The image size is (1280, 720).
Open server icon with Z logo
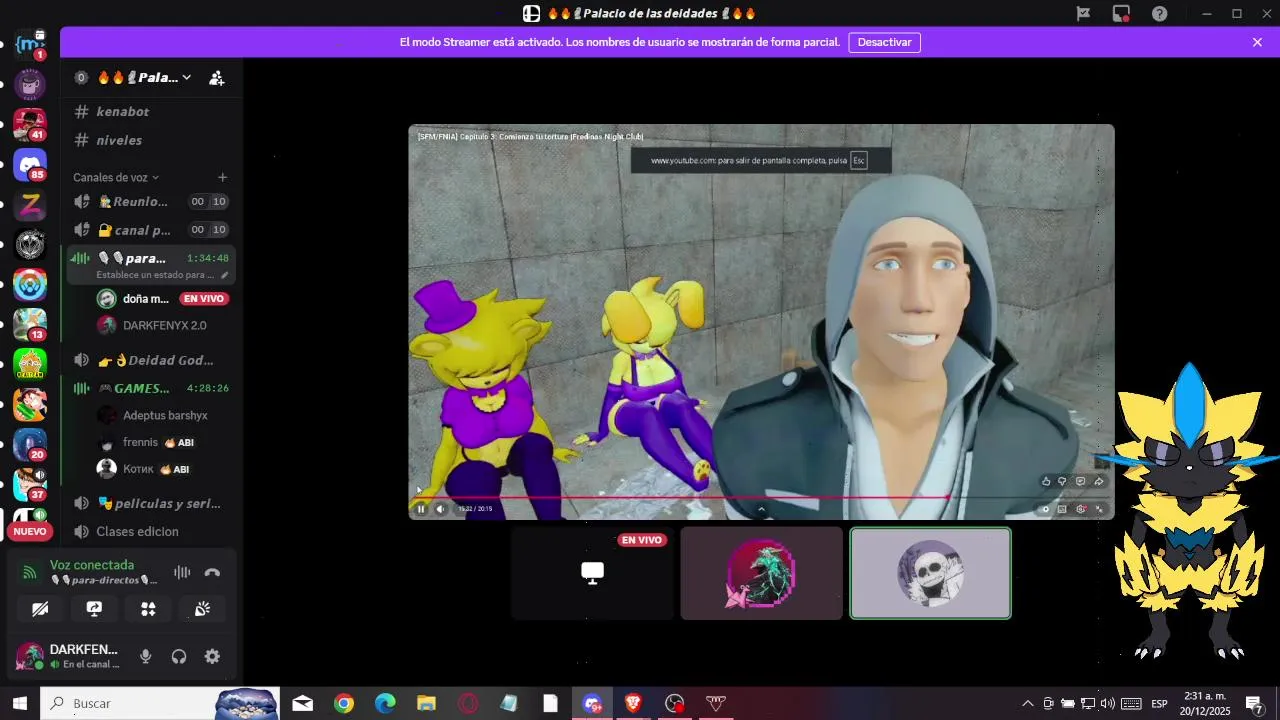coord(30,205)
